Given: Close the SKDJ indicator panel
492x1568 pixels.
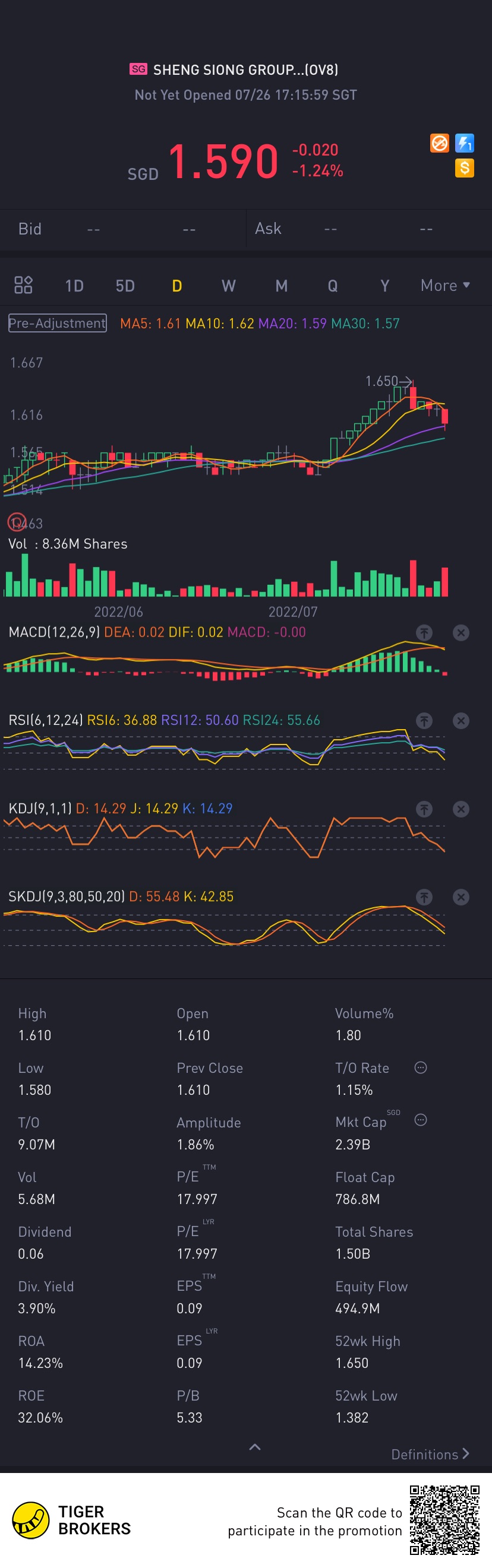Looking at the screenshot, I should tap(461, 897).
